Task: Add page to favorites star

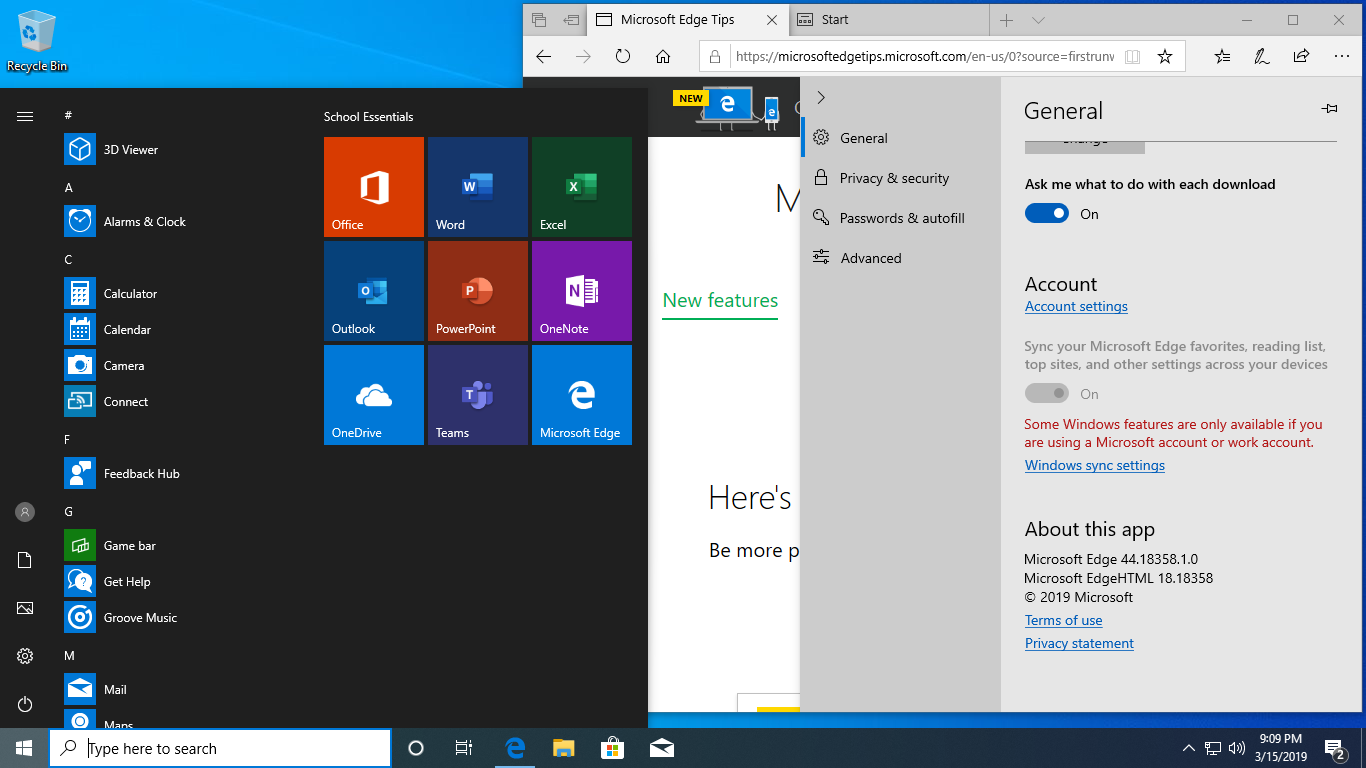Action: (x=1165, y=57)
